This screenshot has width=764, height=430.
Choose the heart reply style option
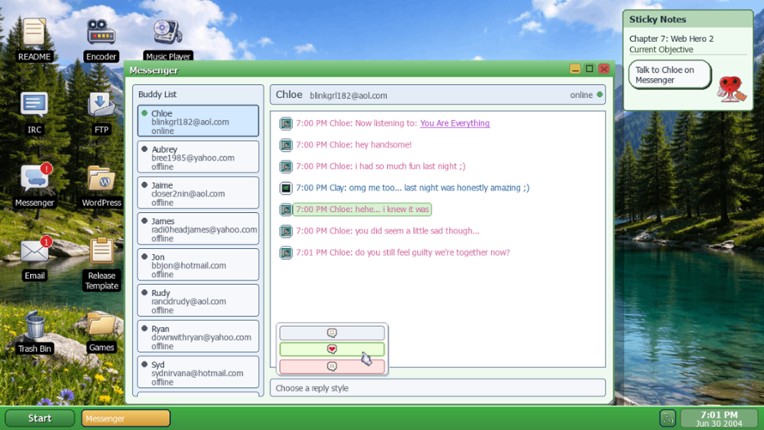click(332, 349)
